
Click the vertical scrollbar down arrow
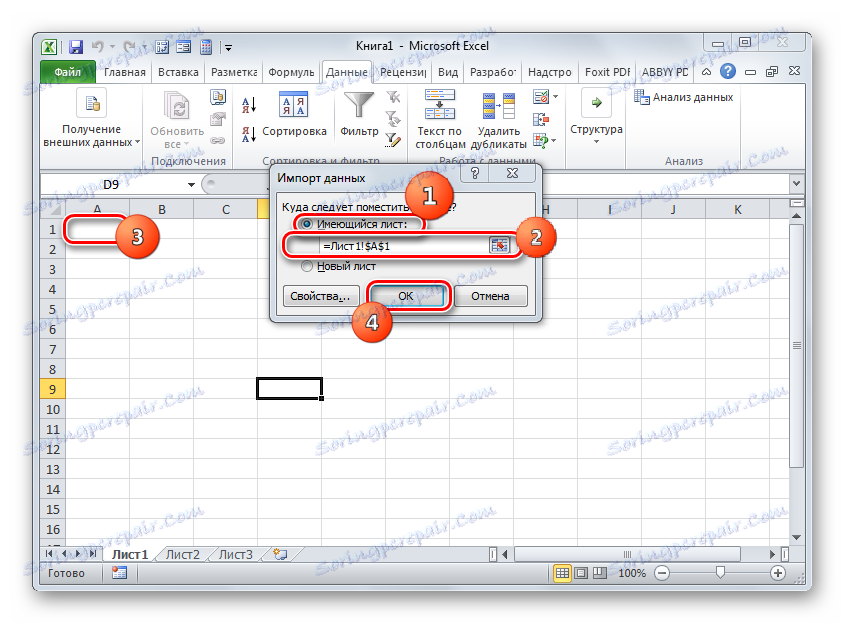(796, 537)
